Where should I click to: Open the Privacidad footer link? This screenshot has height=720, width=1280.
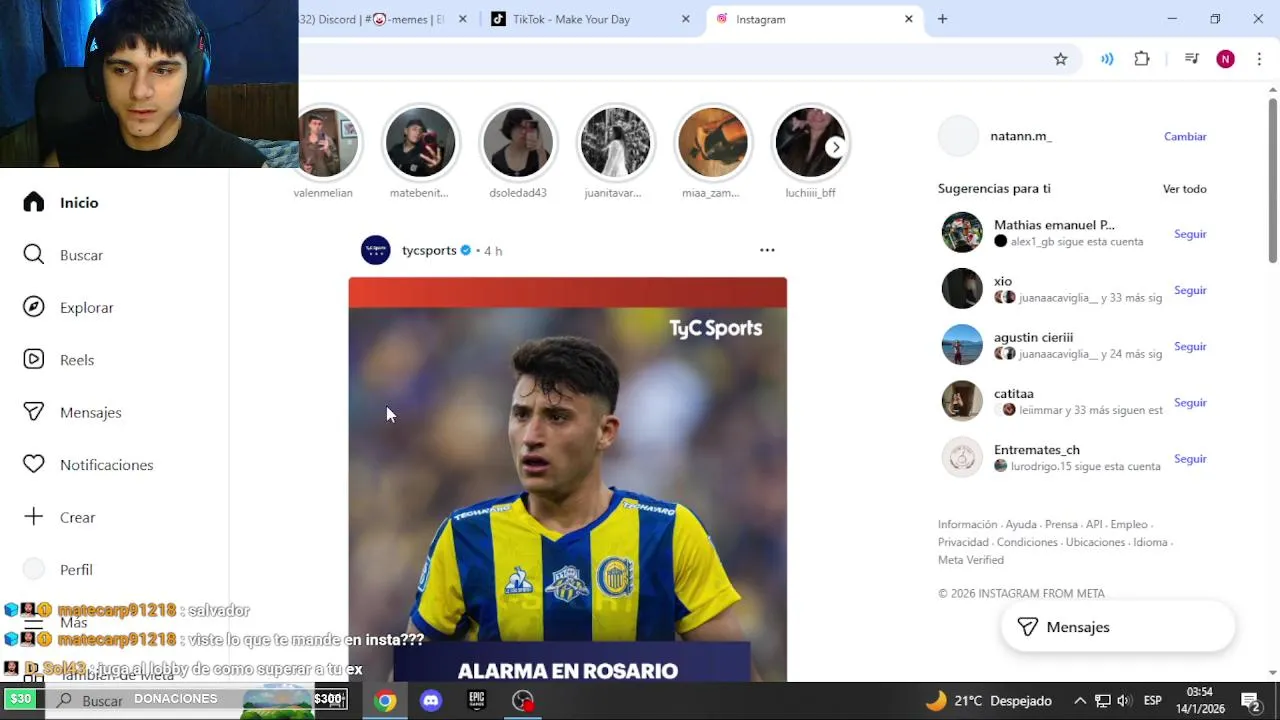tap(963, 542)
